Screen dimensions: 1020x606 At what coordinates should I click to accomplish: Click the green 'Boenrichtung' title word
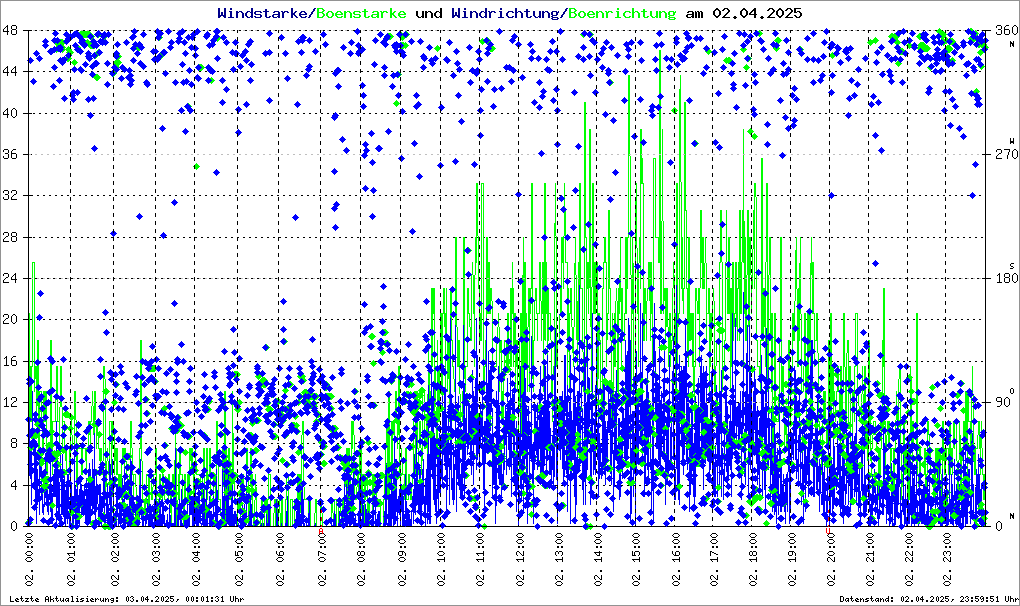click(x=623, y=13)
